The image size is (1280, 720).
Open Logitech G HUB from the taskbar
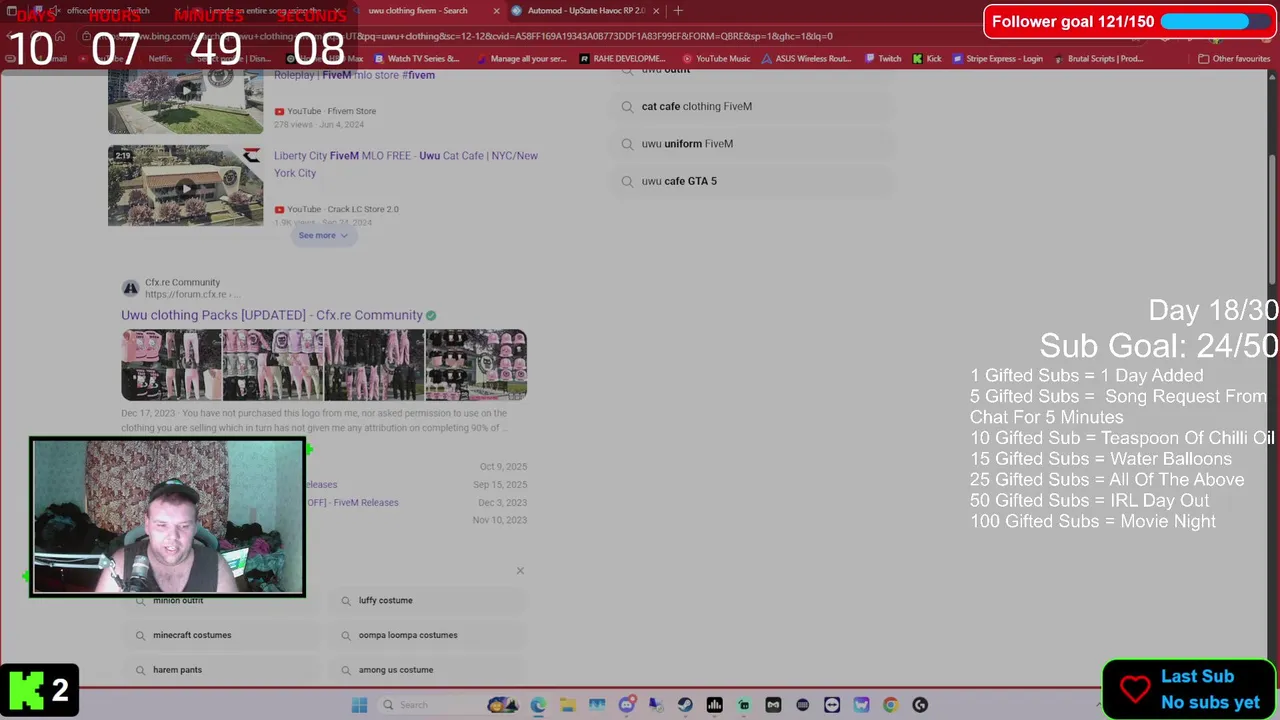[x=920, y=705]
